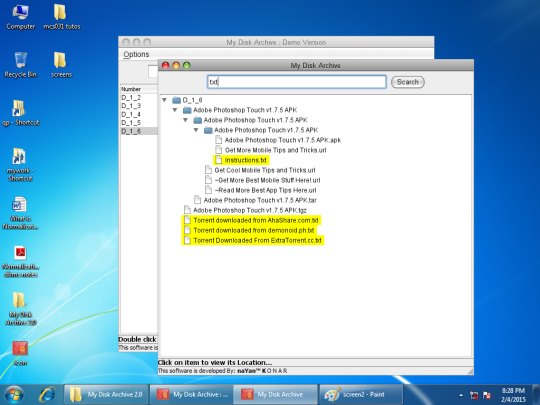Collapse the D_1_6 root tree node
Viewport: 540px width, 405px height.
165,100
